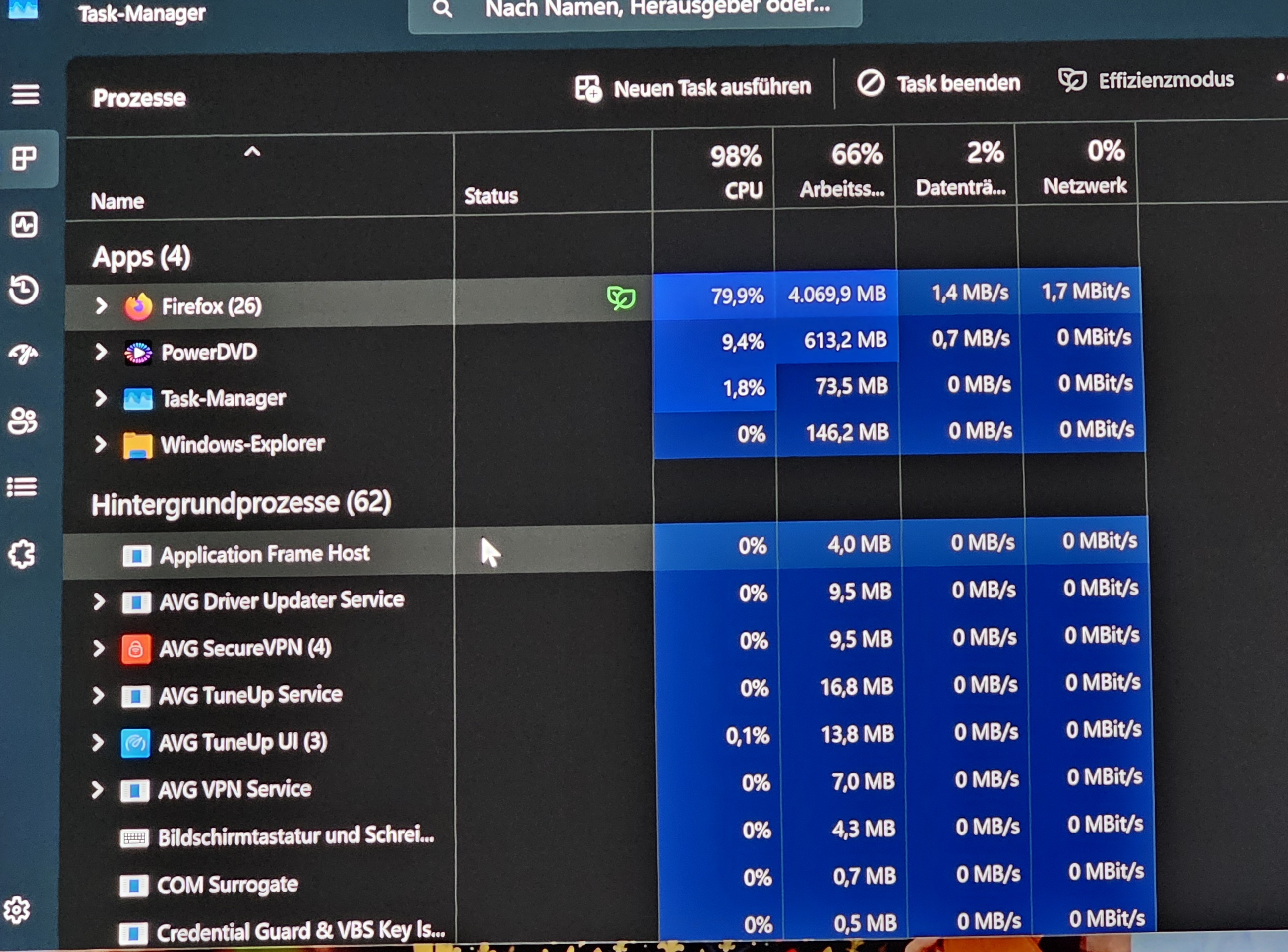Open App history clock icon
The image size is (1288, 952).
(24, 289)
